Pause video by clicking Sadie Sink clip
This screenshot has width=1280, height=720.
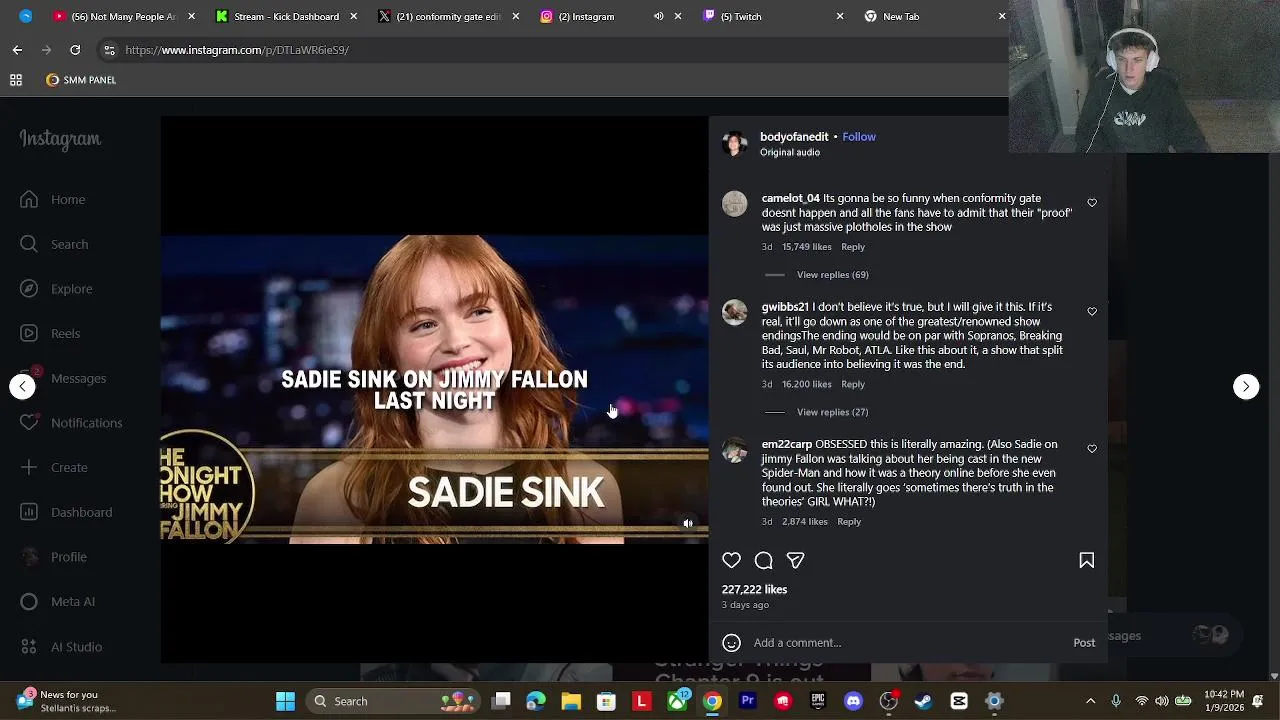434,390
